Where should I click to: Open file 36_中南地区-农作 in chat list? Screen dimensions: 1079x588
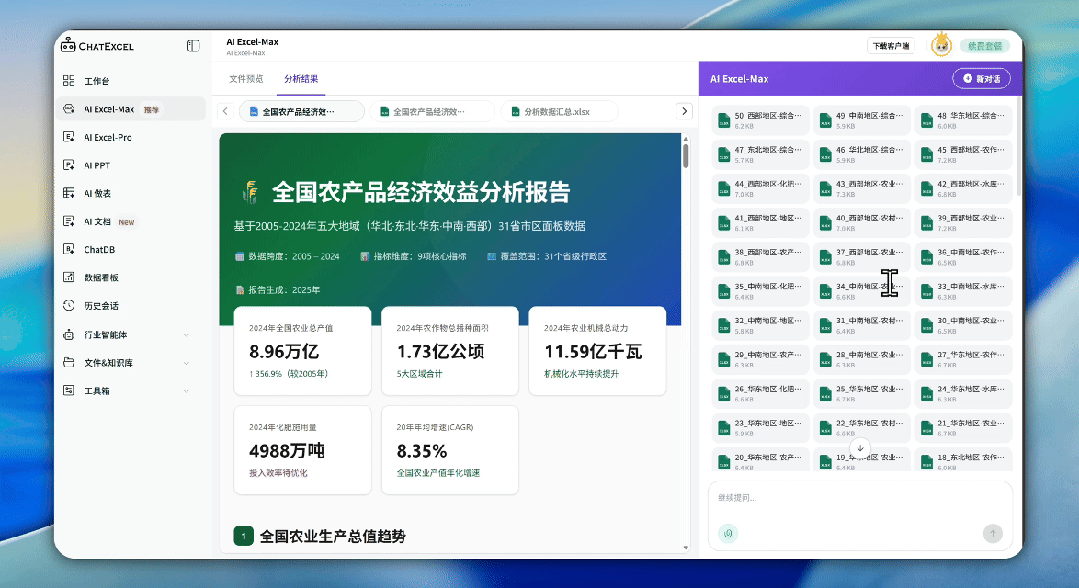pyautogui.click(x=963, y=257)
